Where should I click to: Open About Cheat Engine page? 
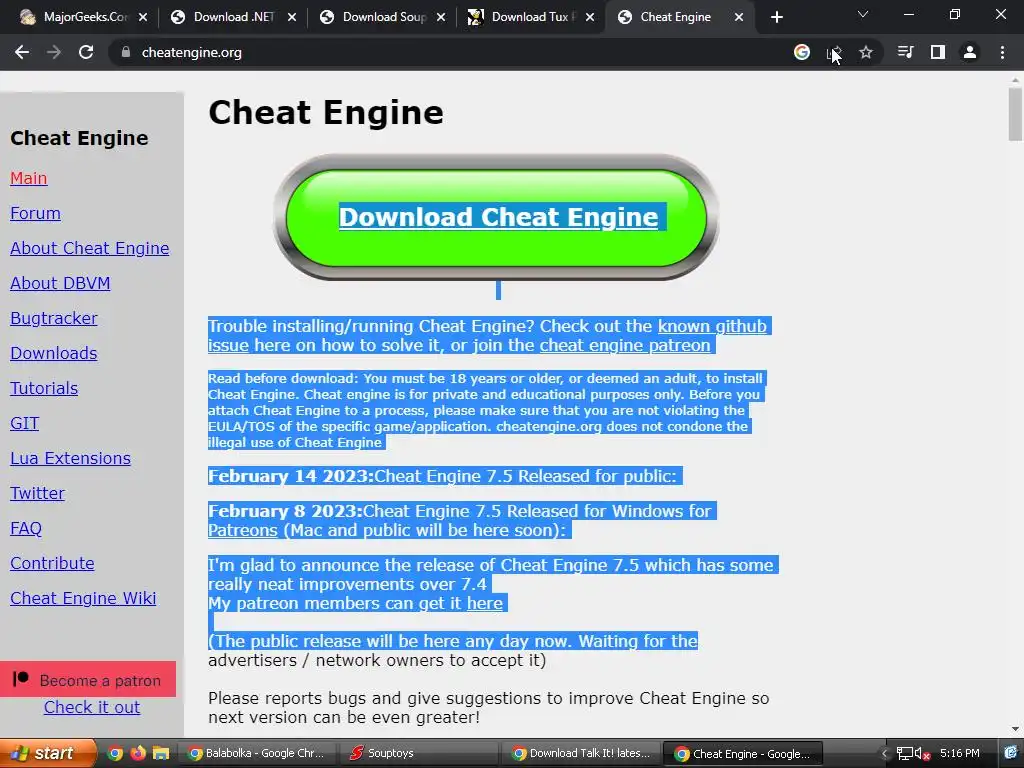tap(89, 248)
